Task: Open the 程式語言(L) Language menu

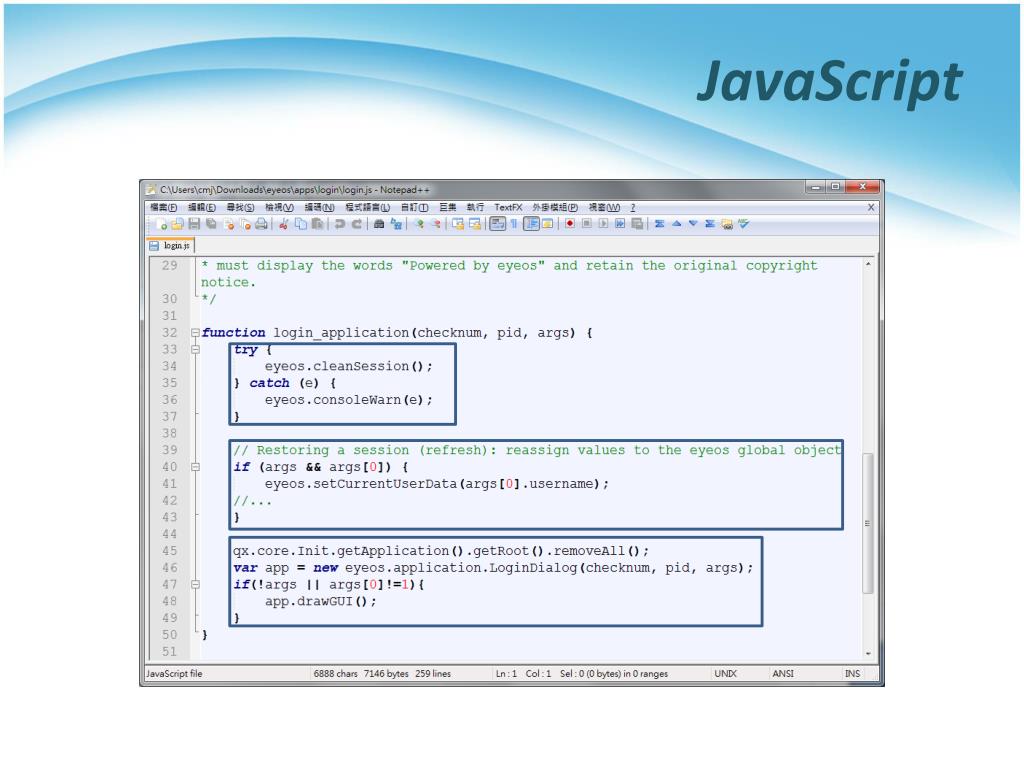Action: 368,207
